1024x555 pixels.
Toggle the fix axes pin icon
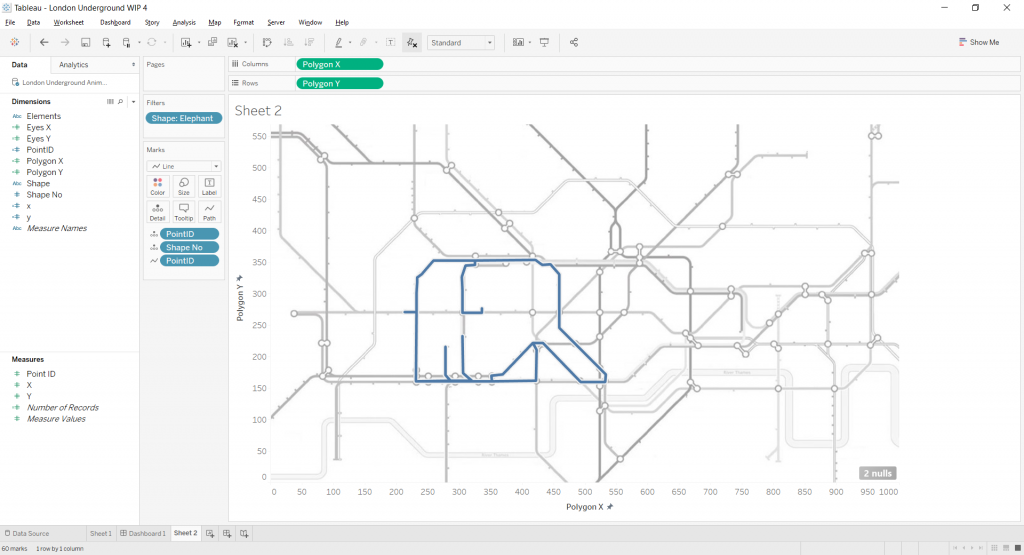coord(411,42)
